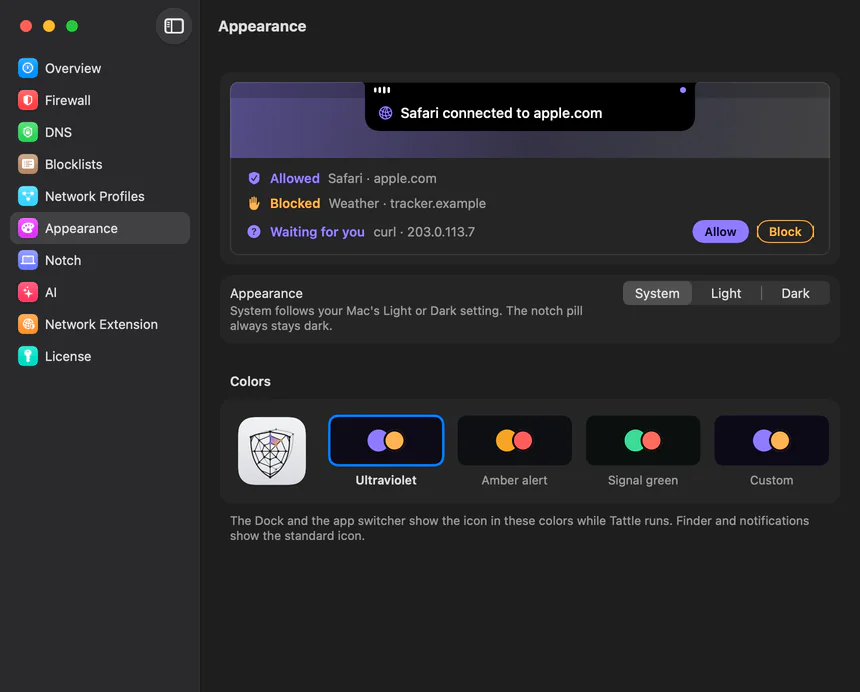Switch appearance to Light
This screenshot has width=860, height=692.
[x=726, y=293]
